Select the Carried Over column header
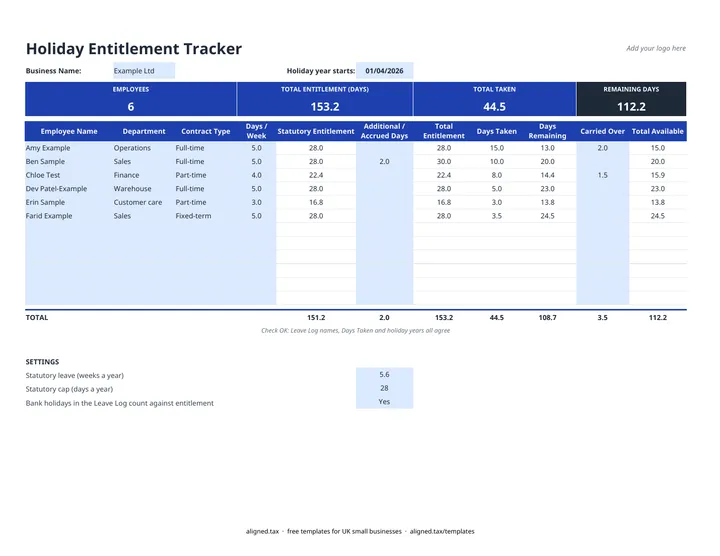 point(602,131)
